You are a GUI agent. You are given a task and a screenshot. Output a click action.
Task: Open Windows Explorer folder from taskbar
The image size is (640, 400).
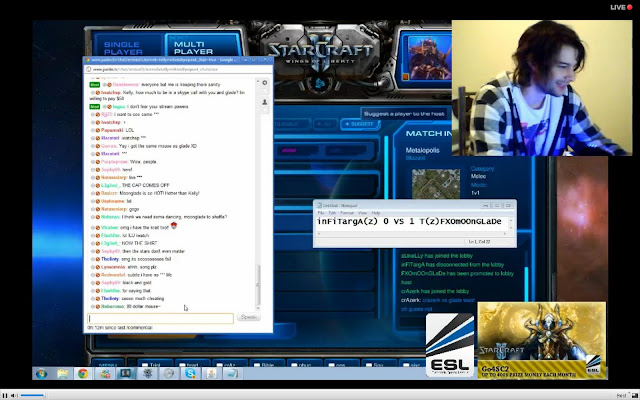coord(63,373)
